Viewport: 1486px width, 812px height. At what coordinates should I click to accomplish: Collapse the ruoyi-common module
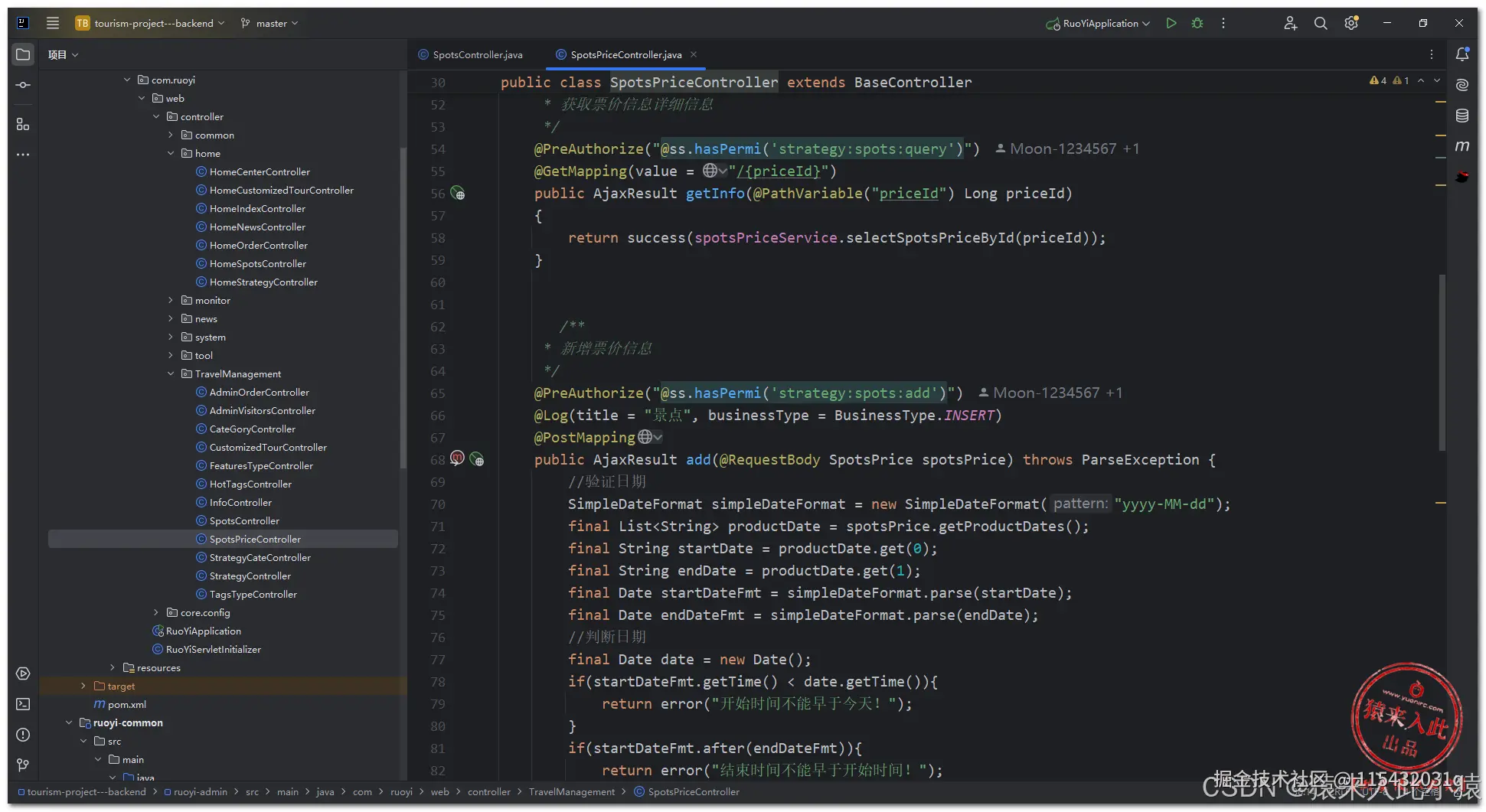point(69,722)
